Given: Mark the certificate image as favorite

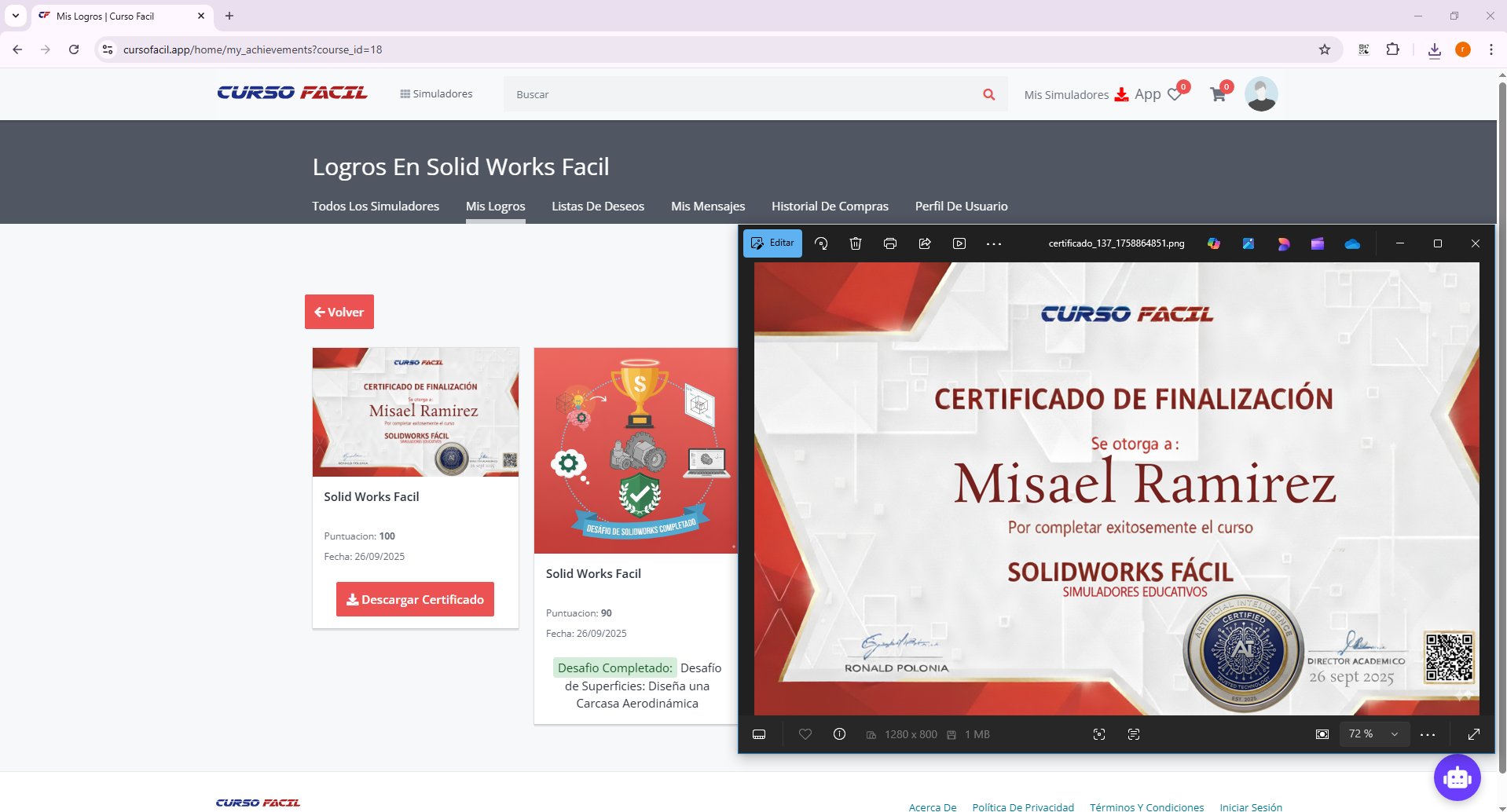Looking at the screenshot, I should point(805,734).
